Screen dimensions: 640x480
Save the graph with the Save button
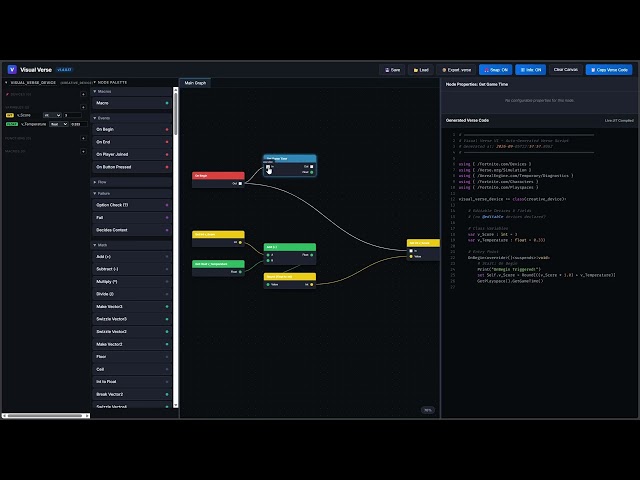coord(392,70)
